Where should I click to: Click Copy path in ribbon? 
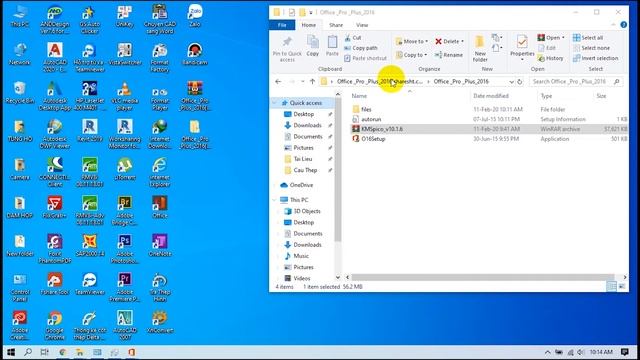click(x=361, y=48)
